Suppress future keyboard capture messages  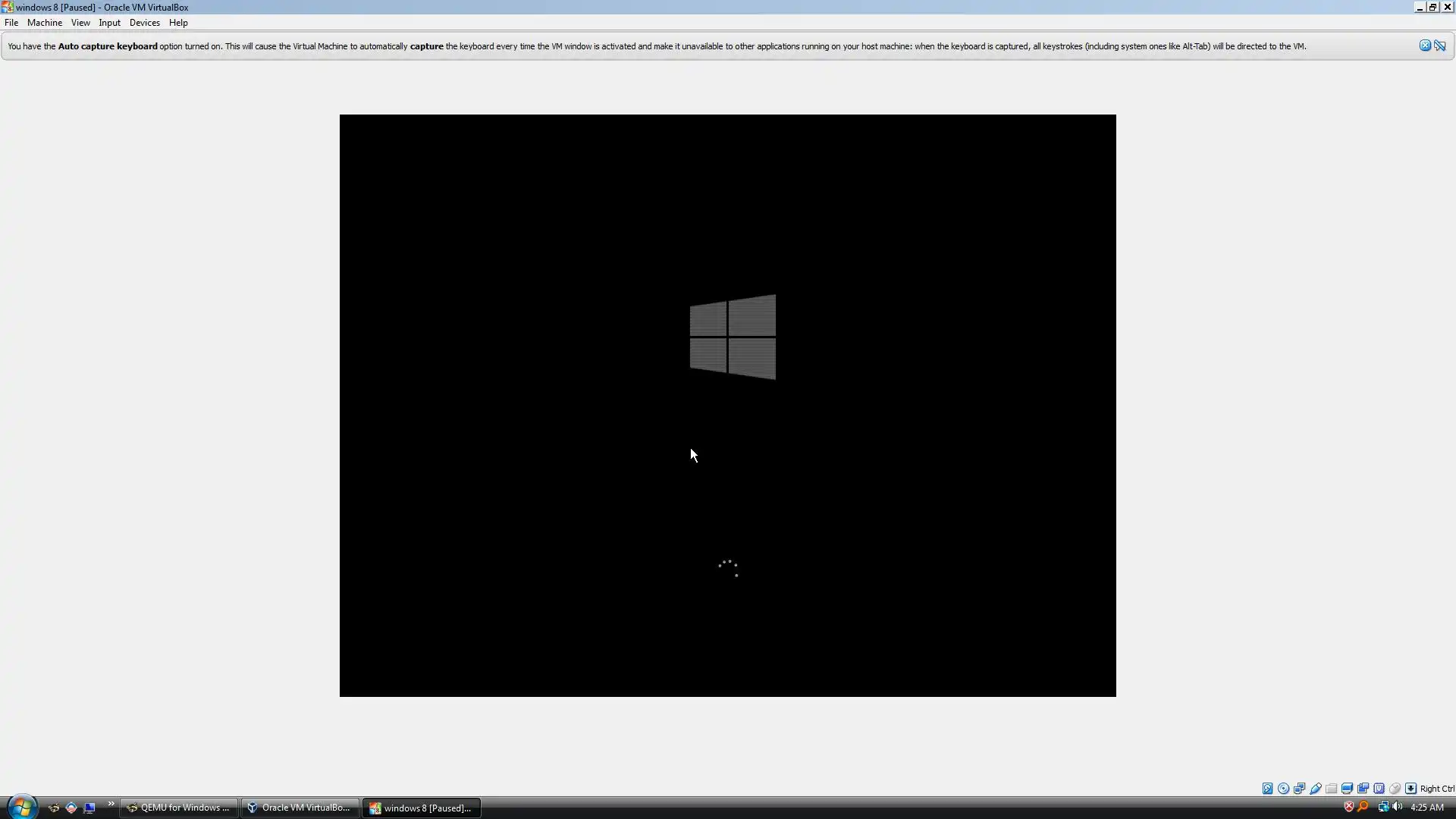[1440, 45]
